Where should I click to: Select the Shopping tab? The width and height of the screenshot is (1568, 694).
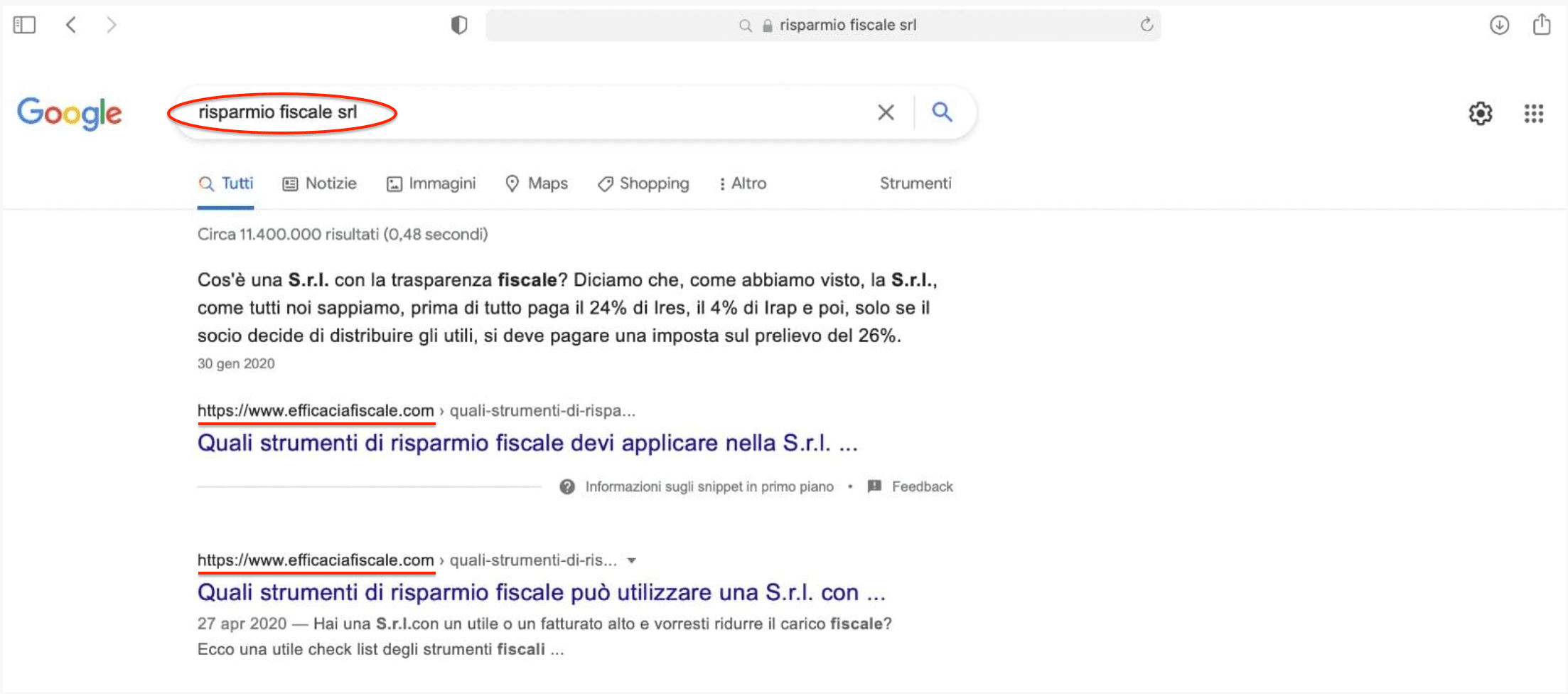643,183
